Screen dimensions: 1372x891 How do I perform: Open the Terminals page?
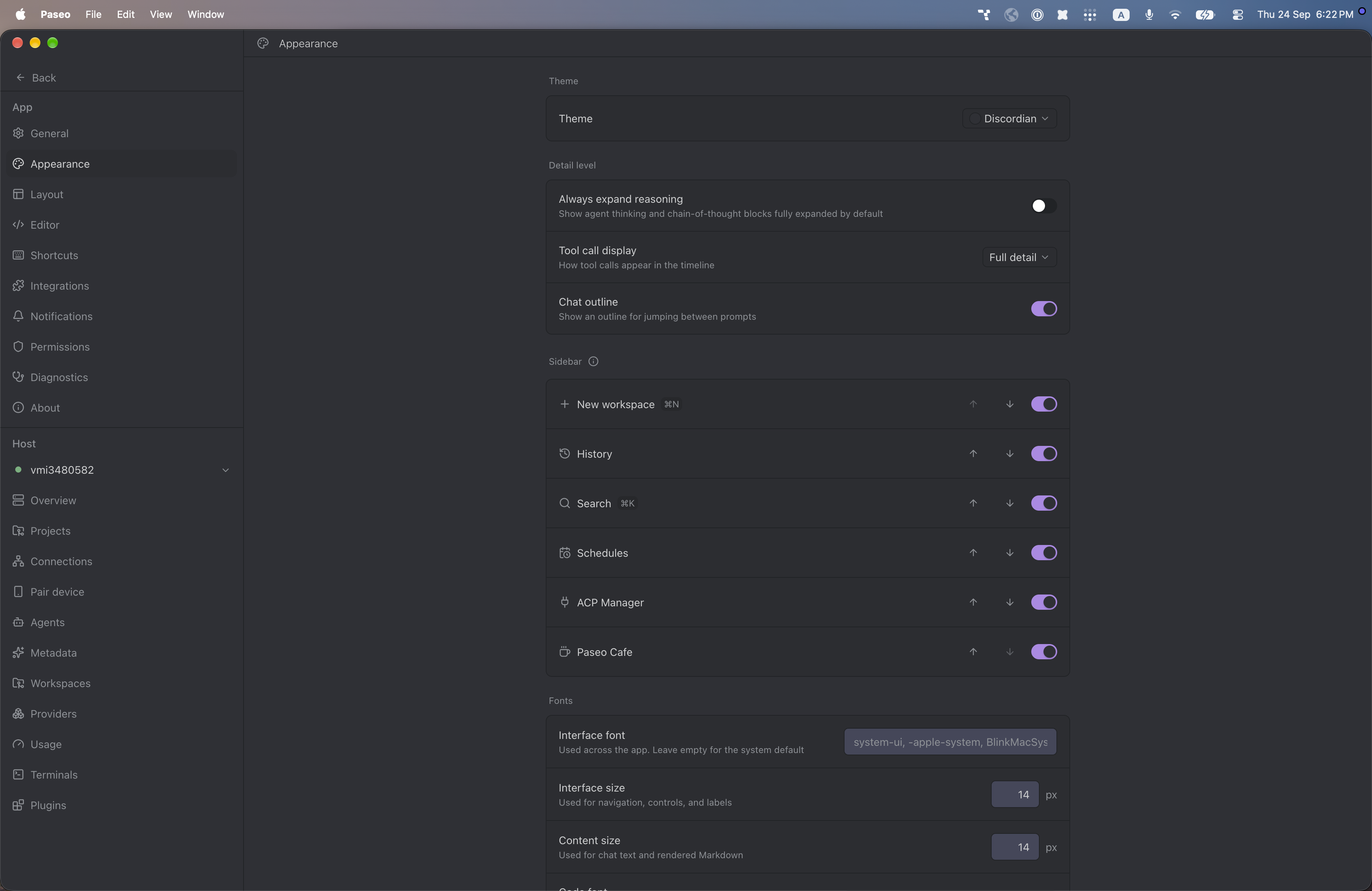[122, 775]
